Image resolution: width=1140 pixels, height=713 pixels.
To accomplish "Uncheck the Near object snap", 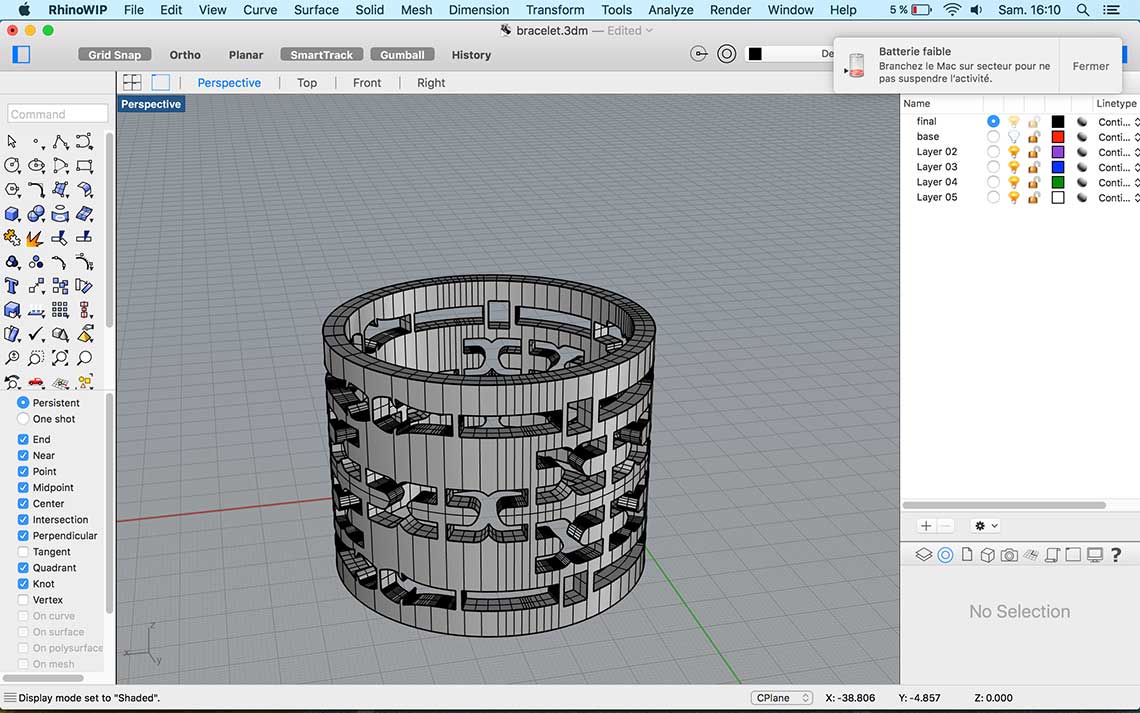I will pos(23,455).
